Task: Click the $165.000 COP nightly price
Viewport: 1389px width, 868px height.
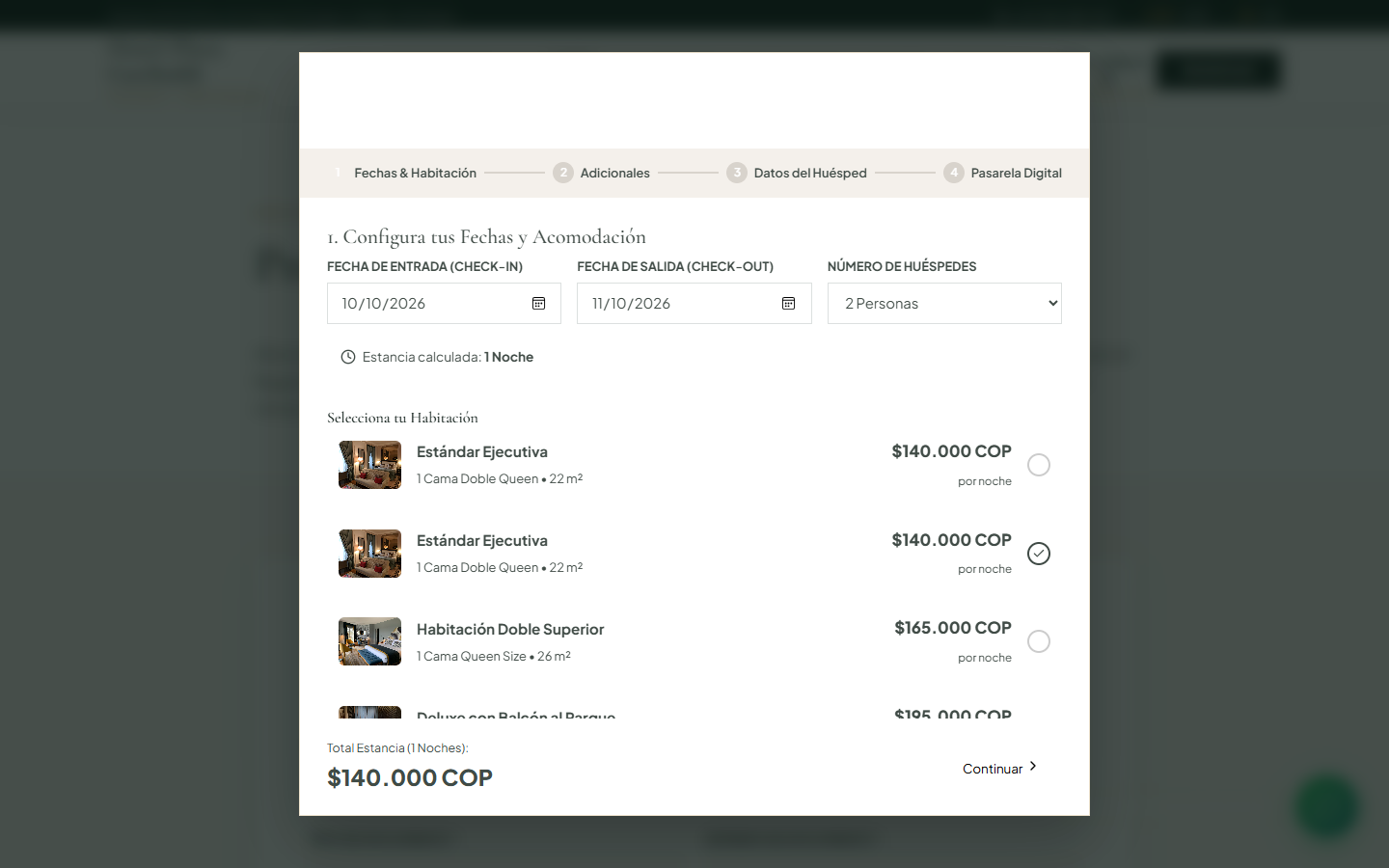Action: click(x=953, y=628)
